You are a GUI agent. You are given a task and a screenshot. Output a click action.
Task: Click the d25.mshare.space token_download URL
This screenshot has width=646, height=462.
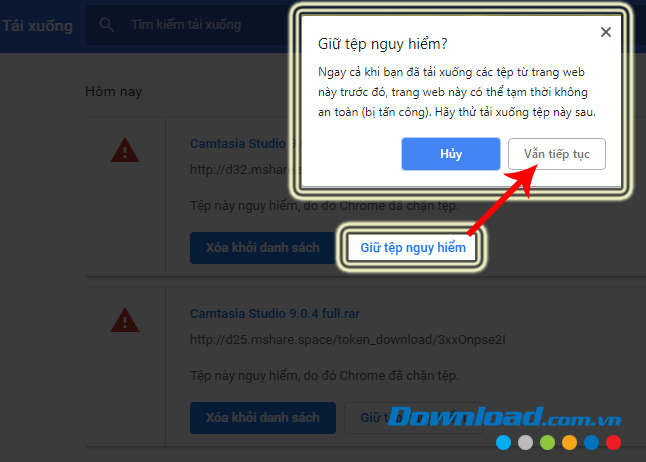point(347,340)
